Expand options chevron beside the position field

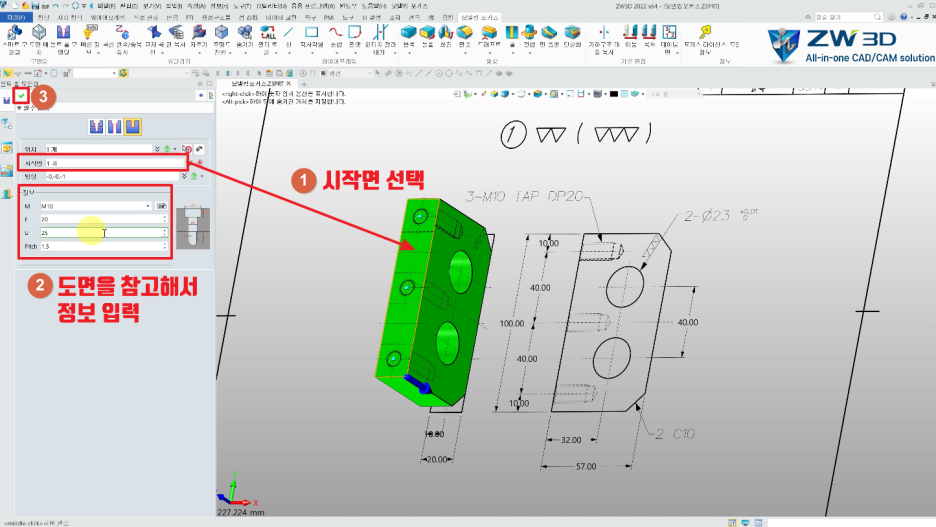(x=157, y=149)
